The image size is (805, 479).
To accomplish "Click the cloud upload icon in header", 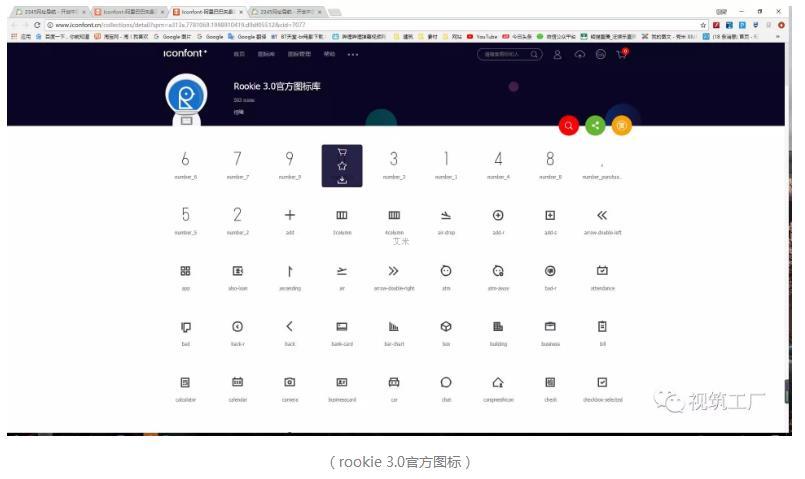I will [580, 54].
